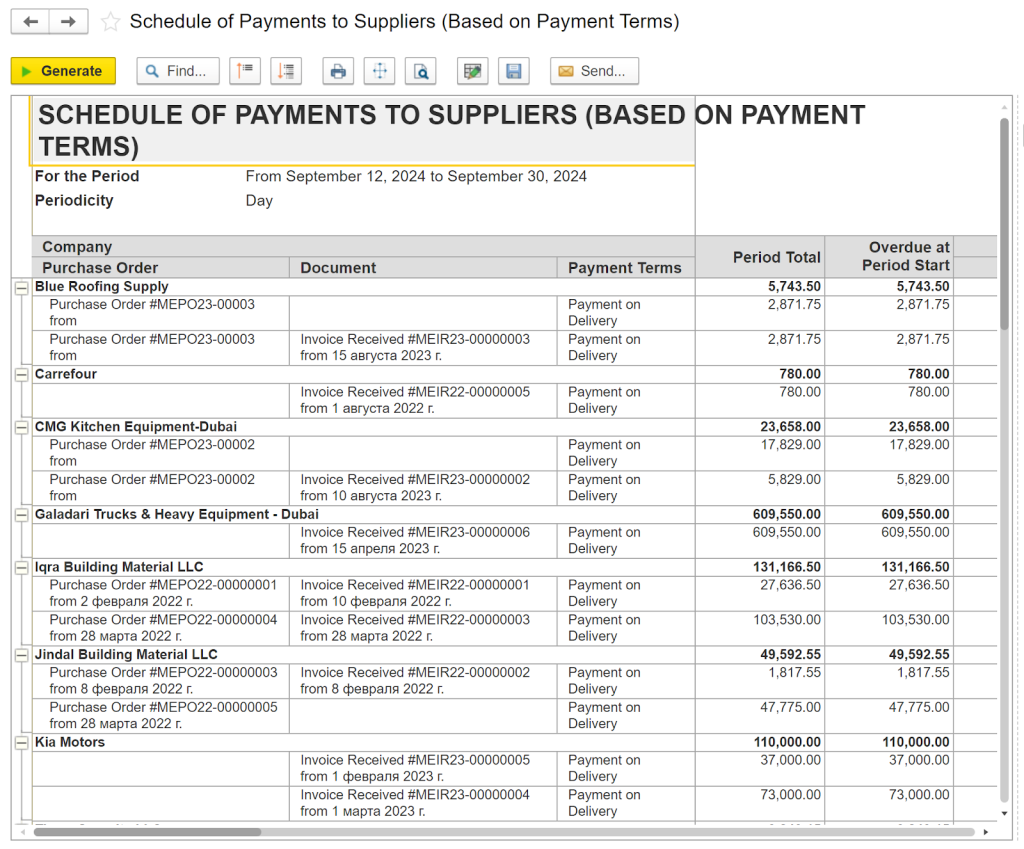Viewport: 1024px width, 849px height.
Task: Print the report using printer icon
Action: tap(338, 71)
